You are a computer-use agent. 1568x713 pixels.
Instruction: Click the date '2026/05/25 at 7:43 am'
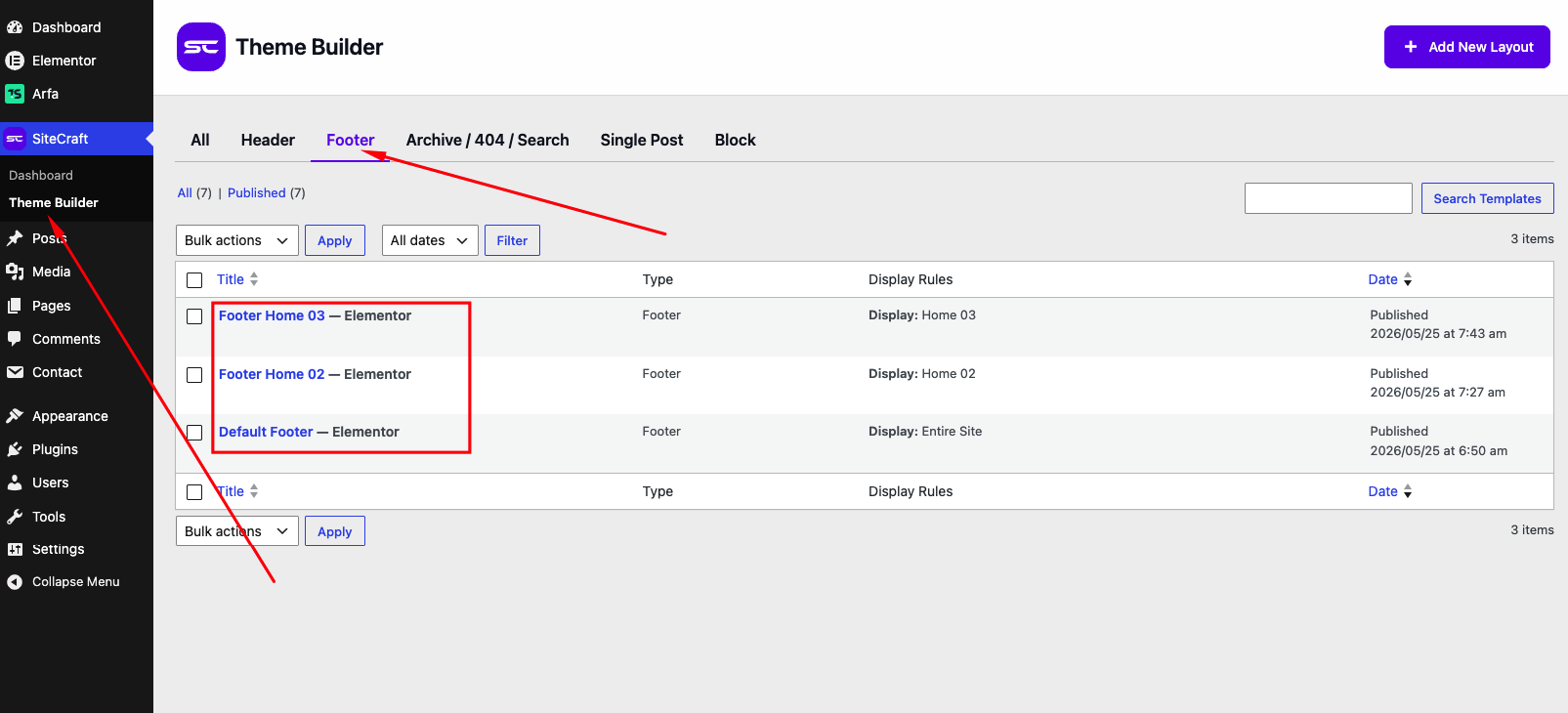click(x=1438, y=334)
